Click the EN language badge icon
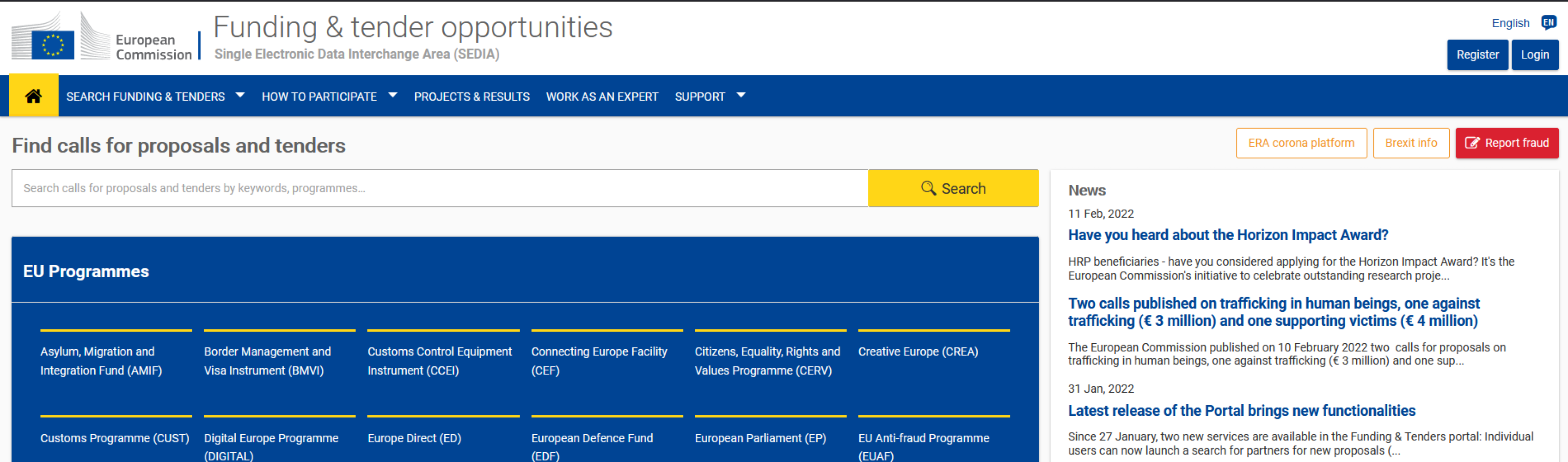The image size is (1568, 462). pos(1548,23)
